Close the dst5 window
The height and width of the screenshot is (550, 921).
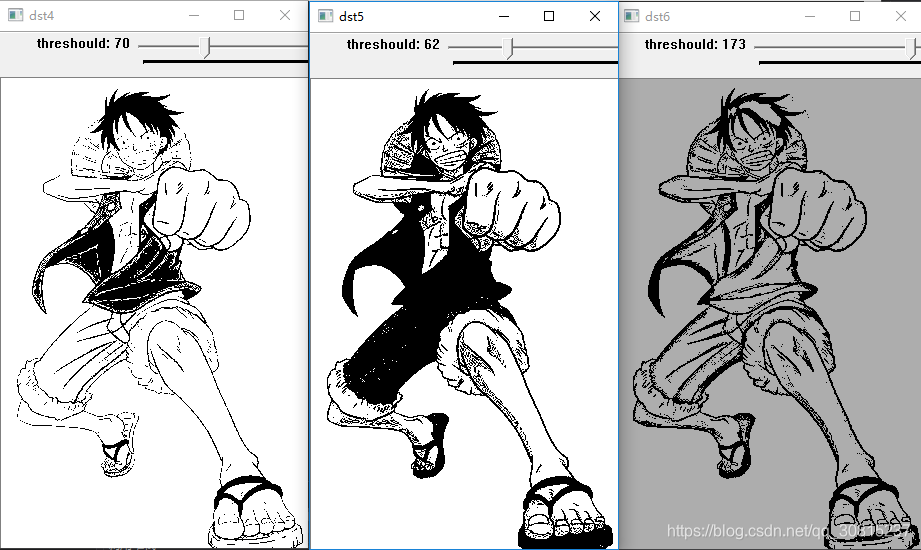point(595,16)
